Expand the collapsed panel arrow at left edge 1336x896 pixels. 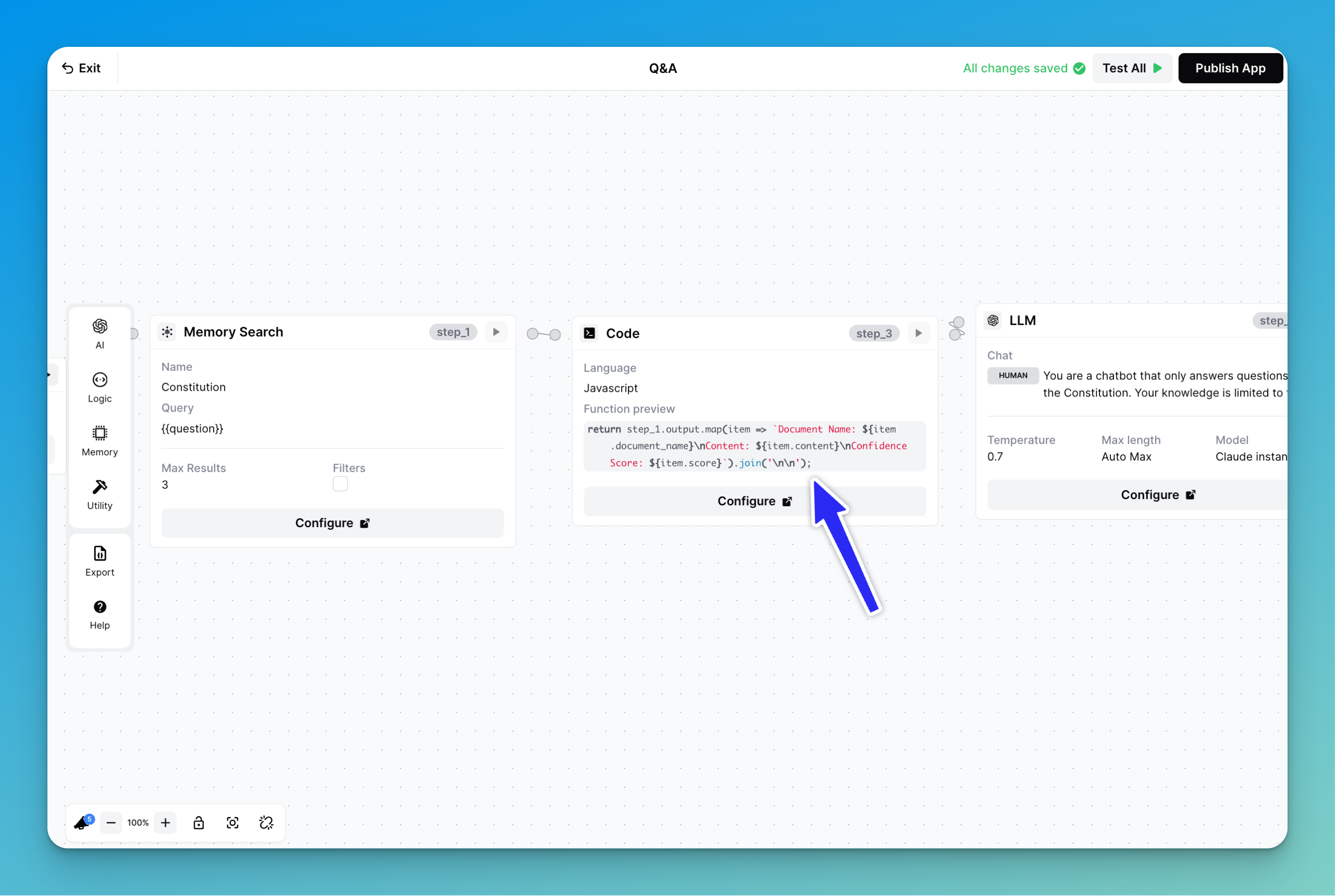coord(51,375)
